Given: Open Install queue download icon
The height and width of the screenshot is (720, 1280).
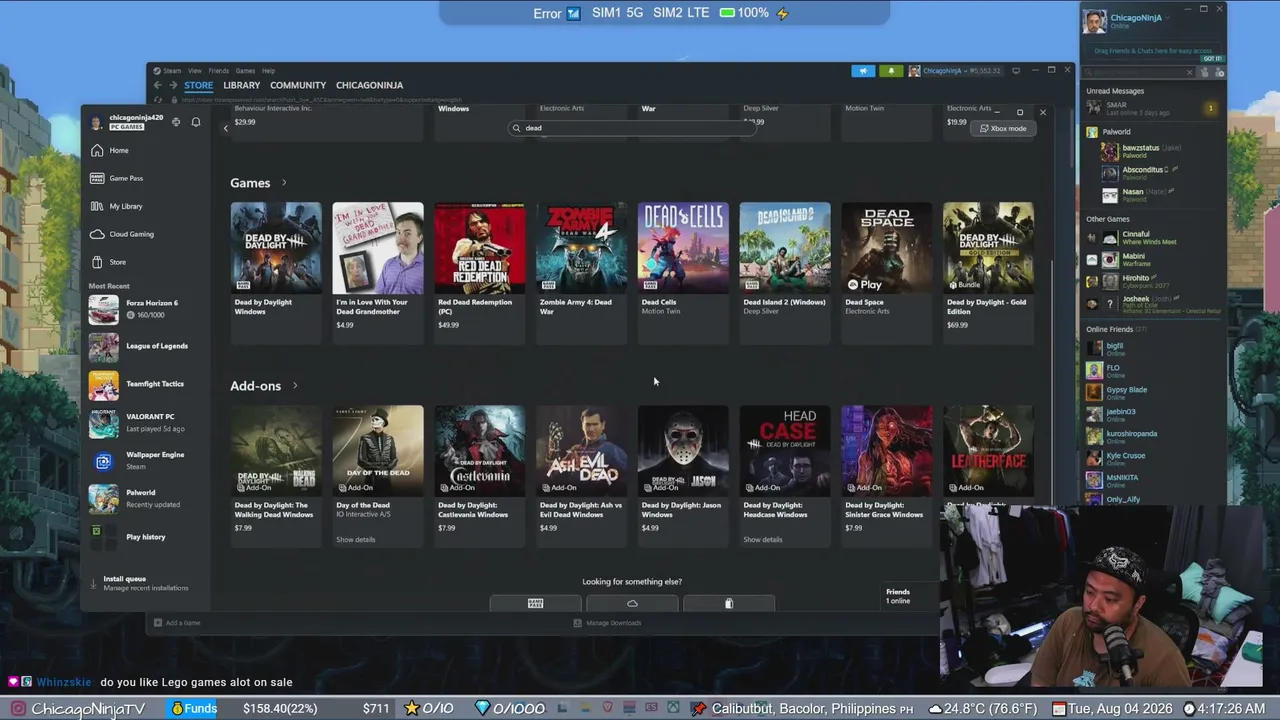Looking at the screenshot, I should [94, 583].
